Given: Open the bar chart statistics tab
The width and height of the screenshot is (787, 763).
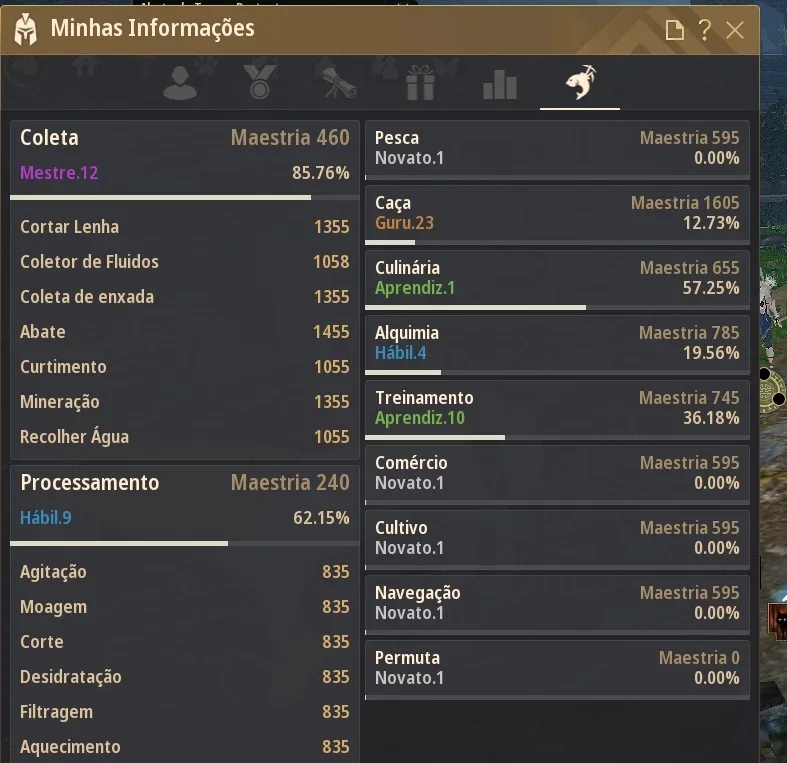Looking at the screenshot, I should (x=499, y=84).
